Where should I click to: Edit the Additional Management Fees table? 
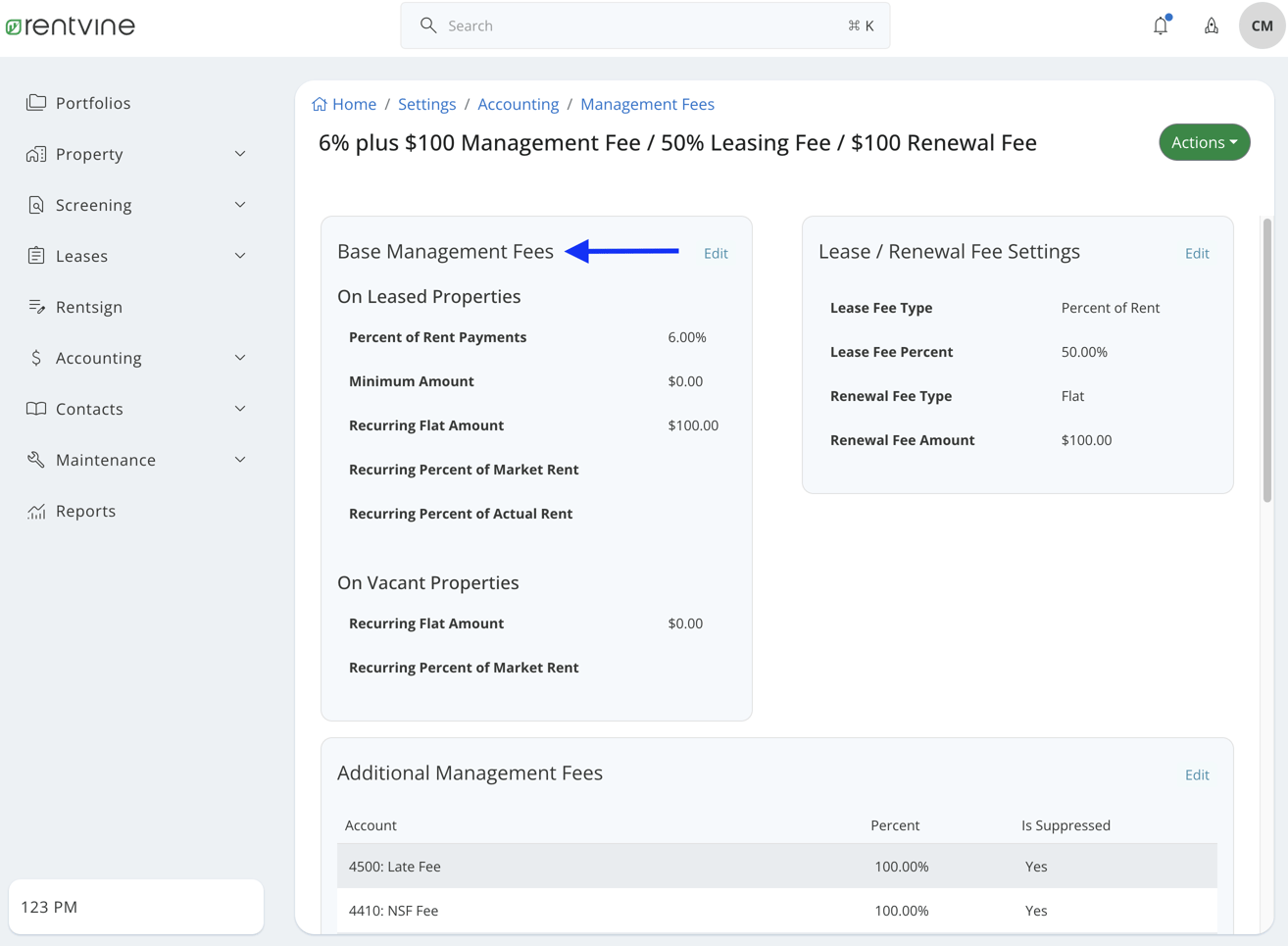tap(1197, 774)
